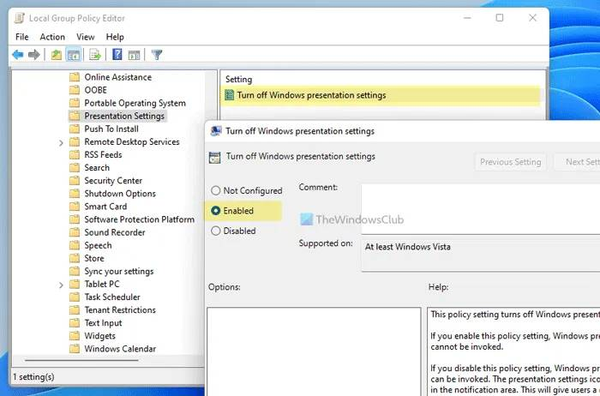Select the Tenant Restrictions tree item
Viewport: 600px width, 396px height.
(x=120, y=310)
